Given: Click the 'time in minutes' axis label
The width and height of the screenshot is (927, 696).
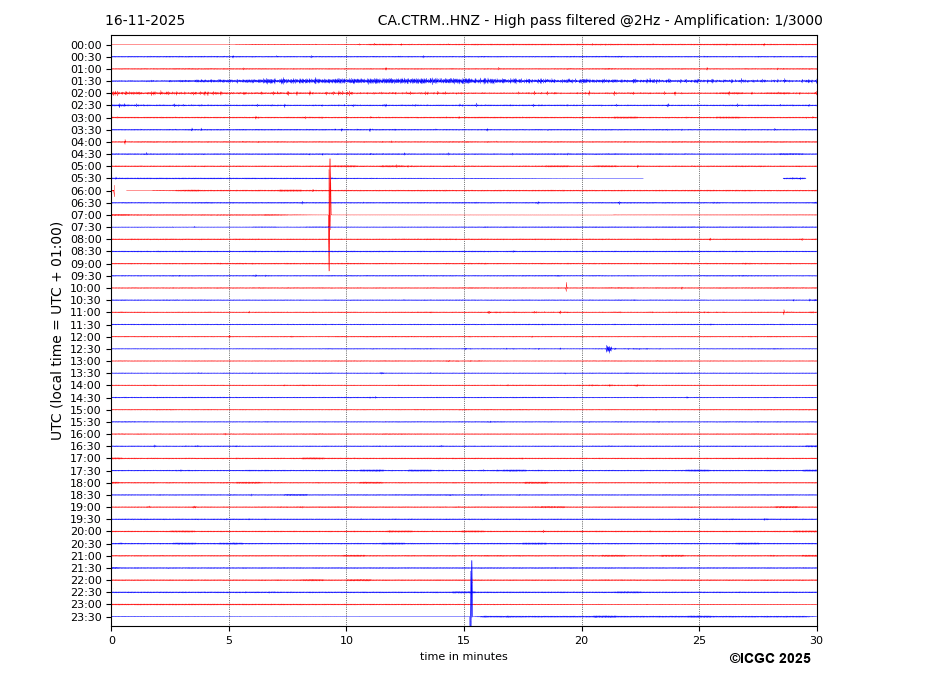Looking at the screenshot, I should click(463, 657).
